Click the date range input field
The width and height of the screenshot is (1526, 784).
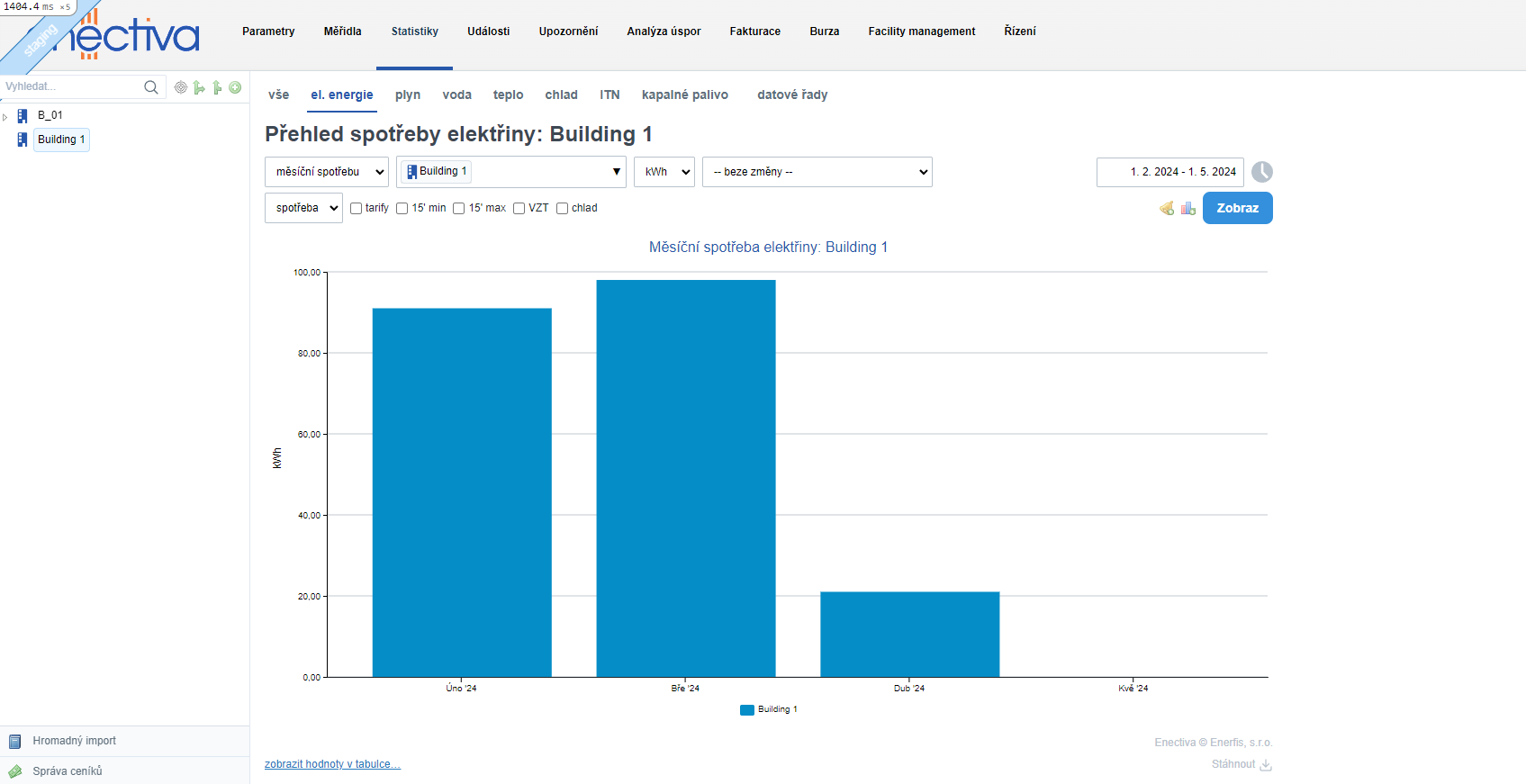(1169, 172)
